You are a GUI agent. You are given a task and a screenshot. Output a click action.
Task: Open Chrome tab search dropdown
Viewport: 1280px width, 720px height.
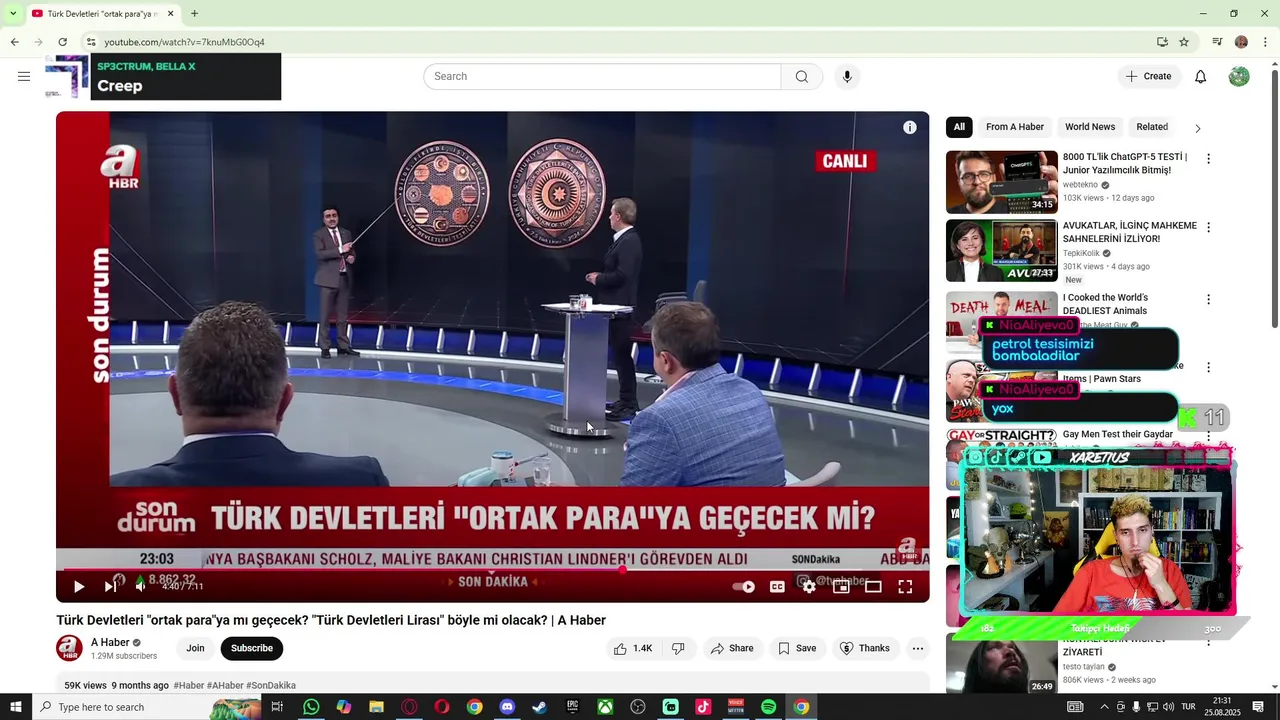12,14
